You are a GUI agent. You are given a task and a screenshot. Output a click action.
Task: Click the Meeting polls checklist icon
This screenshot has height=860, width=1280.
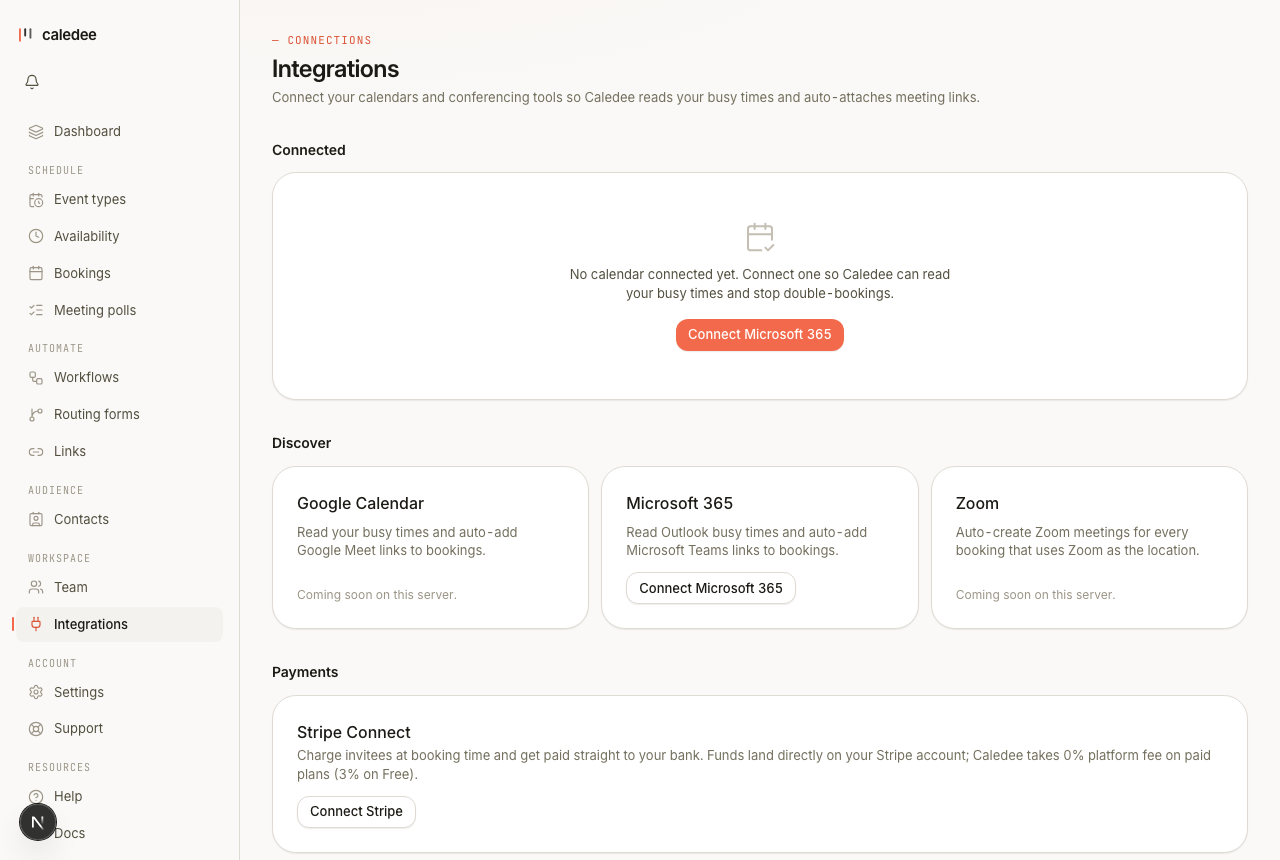(36, 310)
